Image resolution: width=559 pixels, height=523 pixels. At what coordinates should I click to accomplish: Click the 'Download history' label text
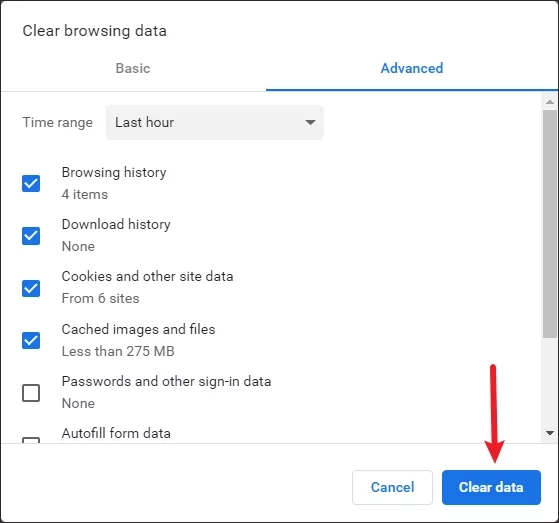(x=116, y=225)
